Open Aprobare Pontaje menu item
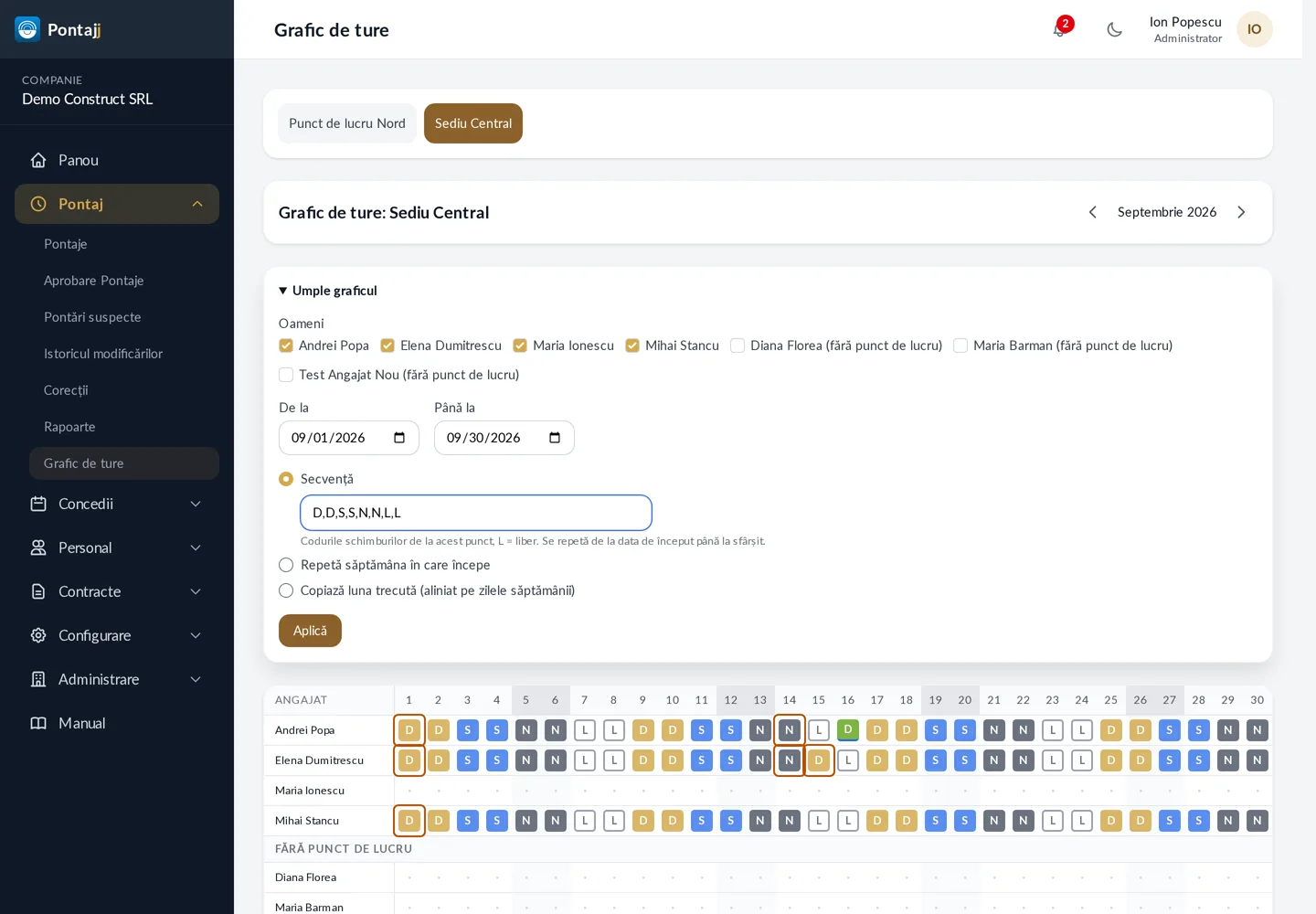This screenshot has height=914, width=1316. (x=124, y=281)
